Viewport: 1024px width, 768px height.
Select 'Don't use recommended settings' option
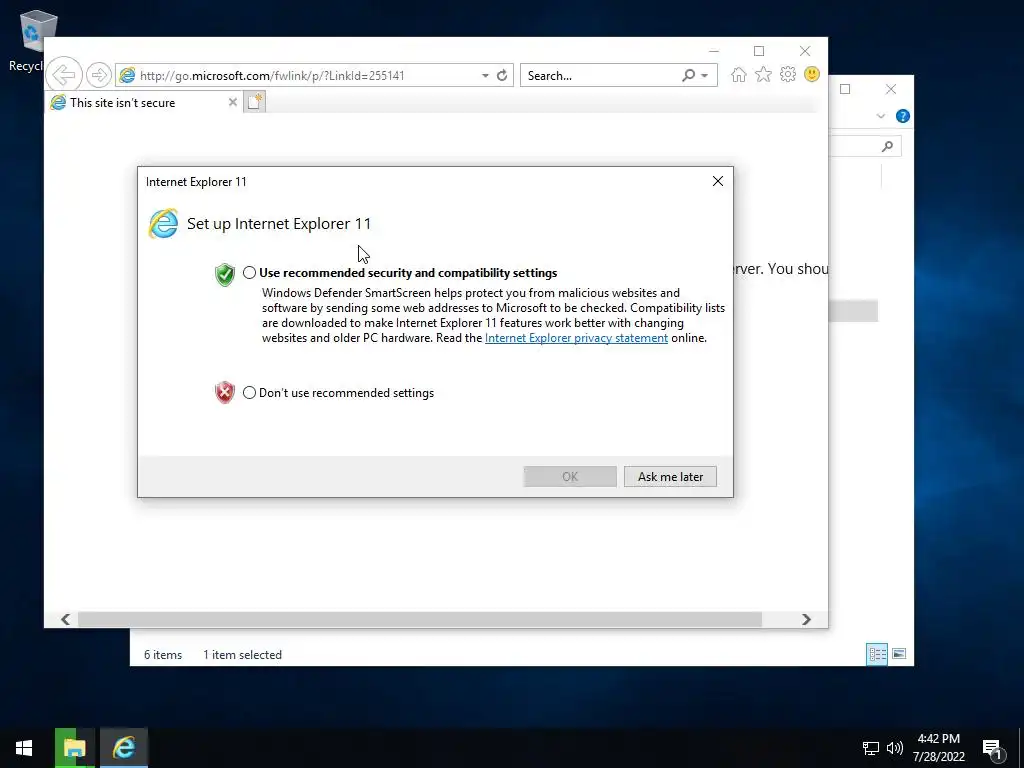coord(249,392)
